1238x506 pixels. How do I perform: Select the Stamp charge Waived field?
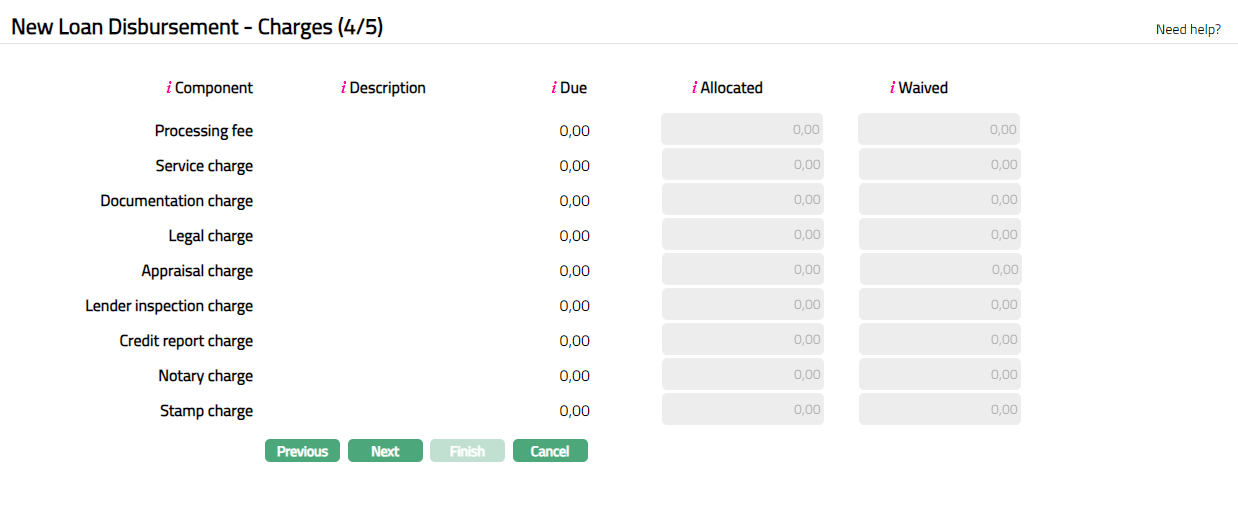(x=939, y=409)
